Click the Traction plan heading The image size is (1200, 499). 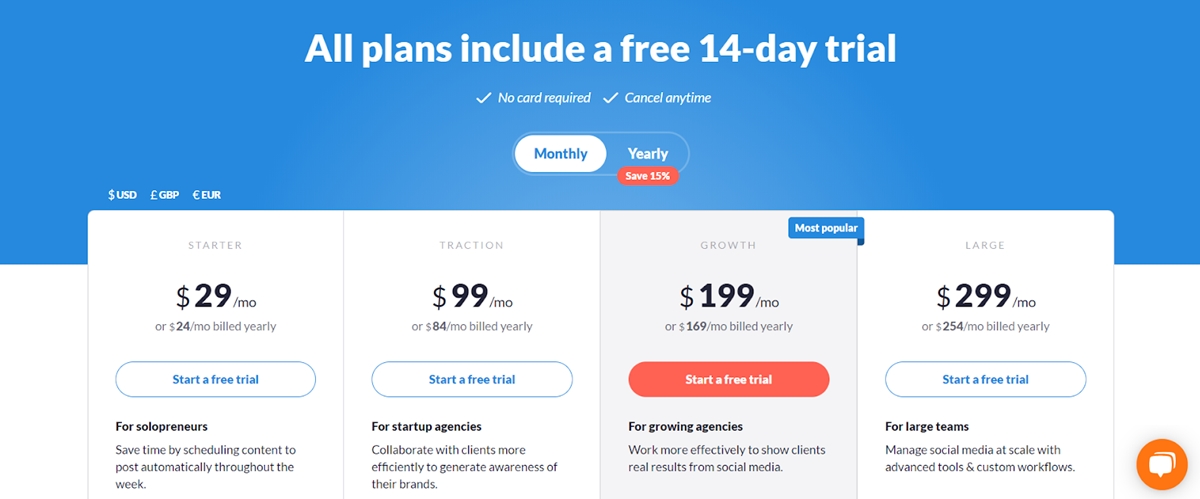[x=472, y=245]
